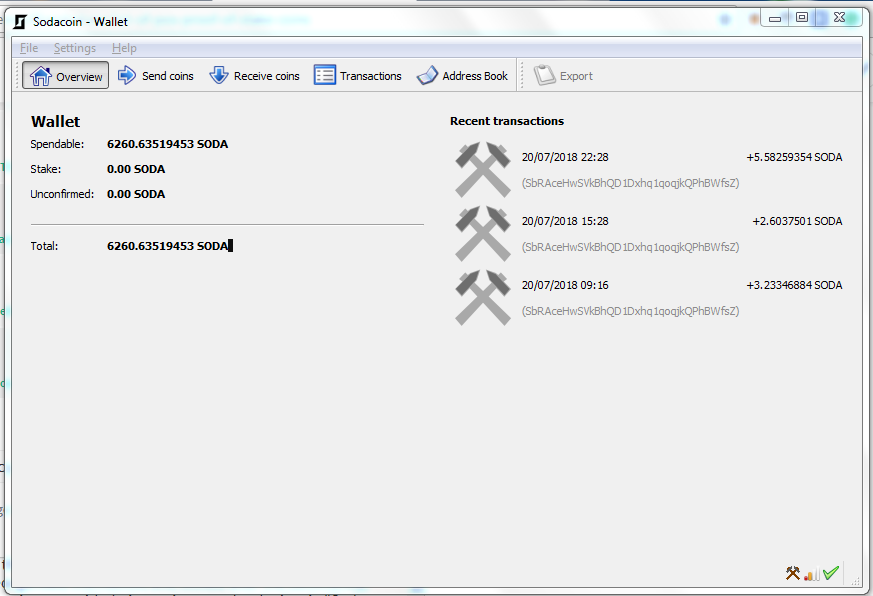The image size is (873, 596).
Task: Open the Receive coins page
Action: (254, 75)
